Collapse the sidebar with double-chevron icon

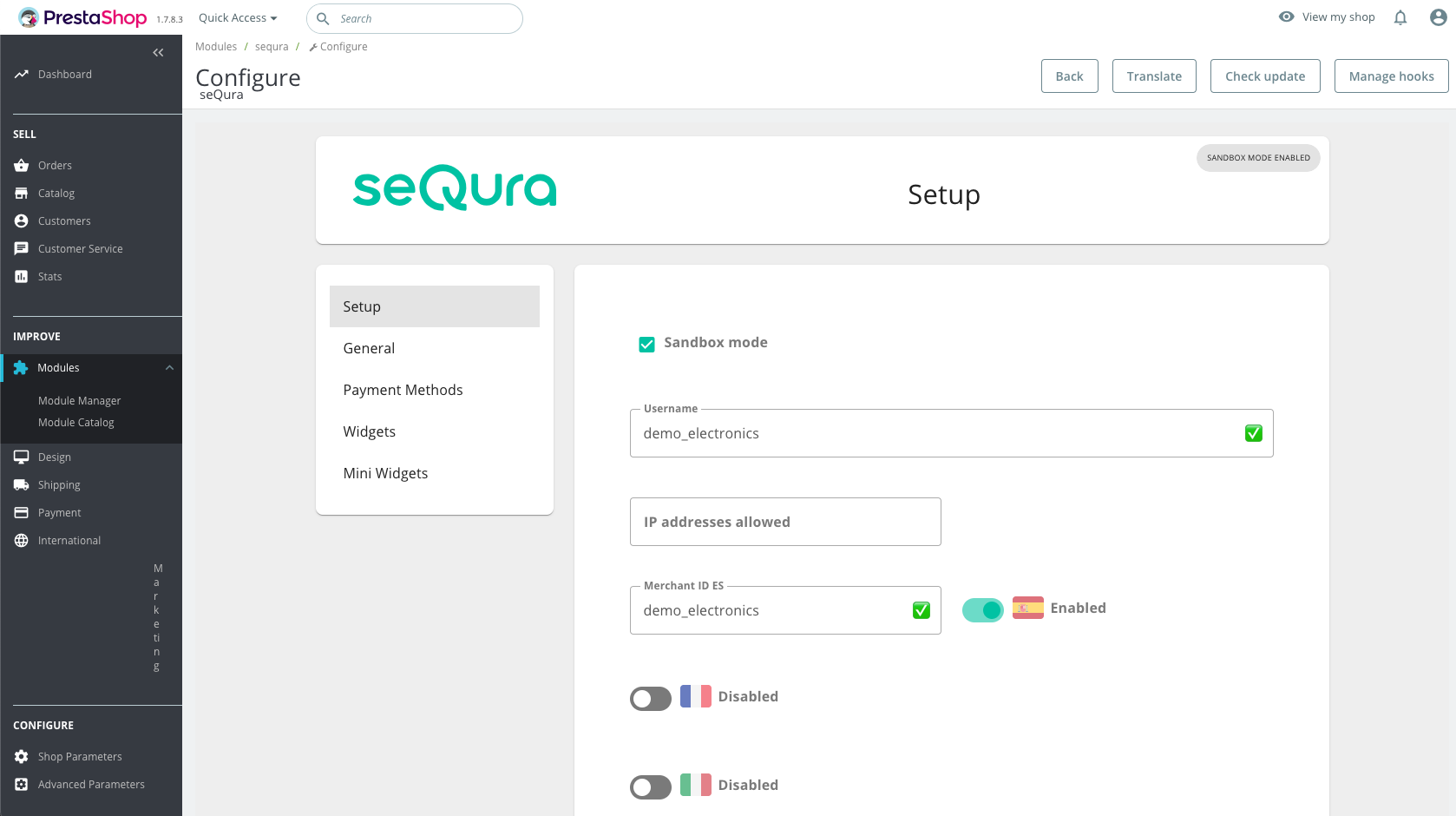tap(158, 53)
